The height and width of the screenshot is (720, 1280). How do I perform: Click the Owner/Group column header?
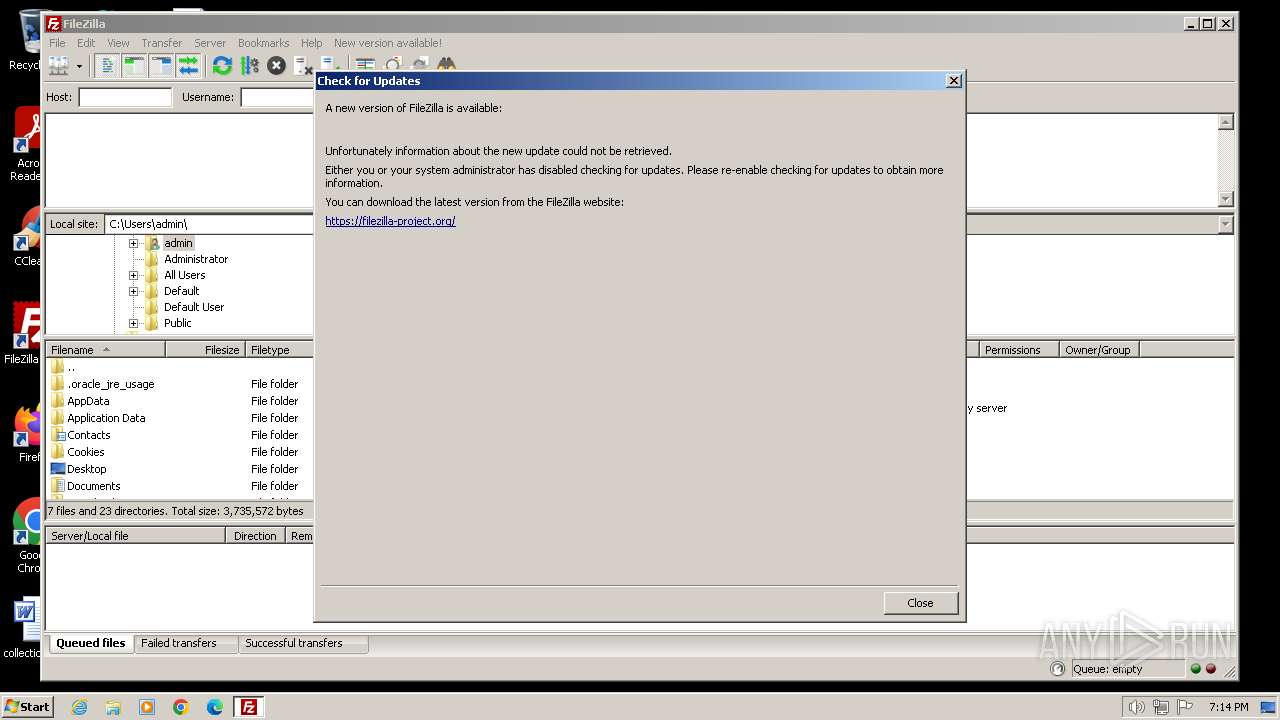click(x=1098, y=350)
